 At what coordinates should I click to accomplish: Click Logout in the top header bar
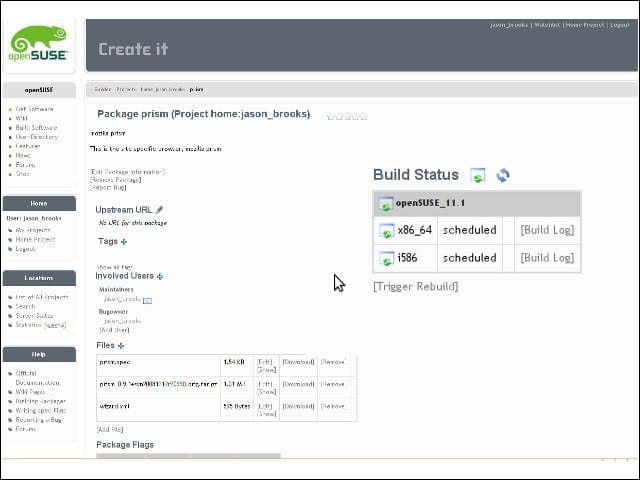620,25
